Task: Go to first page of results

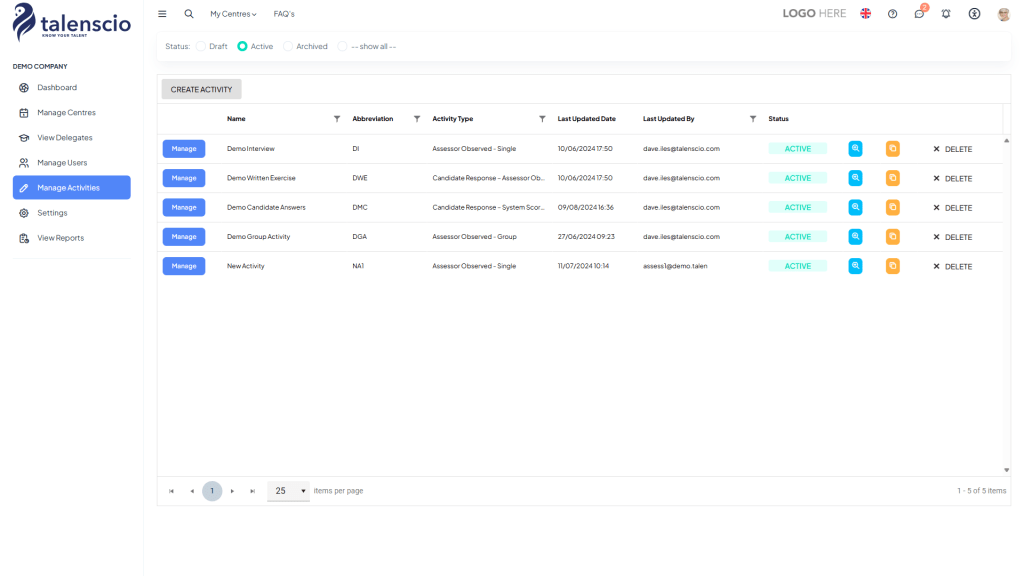Action: coord(172,491)
